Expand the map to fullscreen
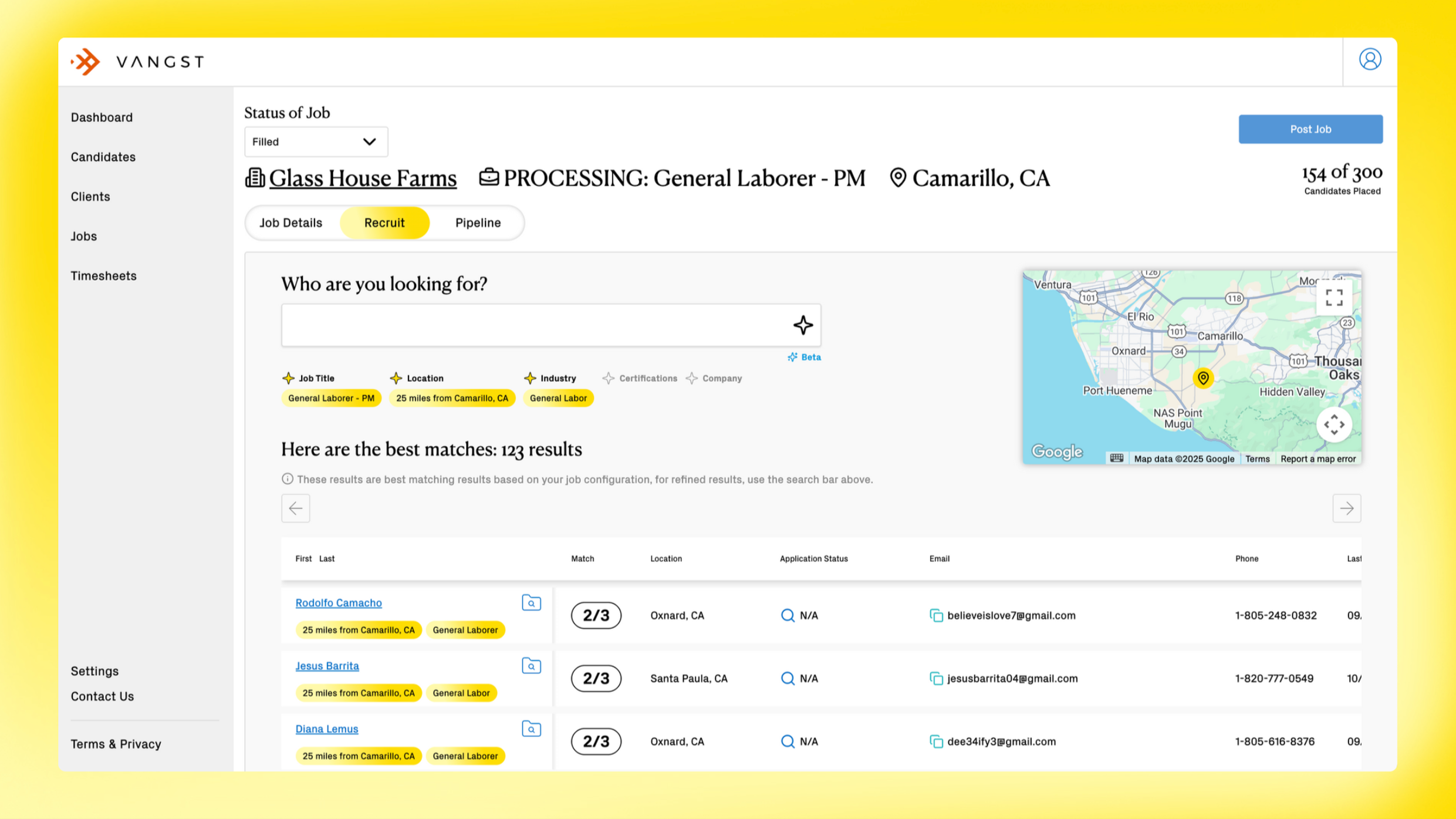 (x=1334, y=298)
